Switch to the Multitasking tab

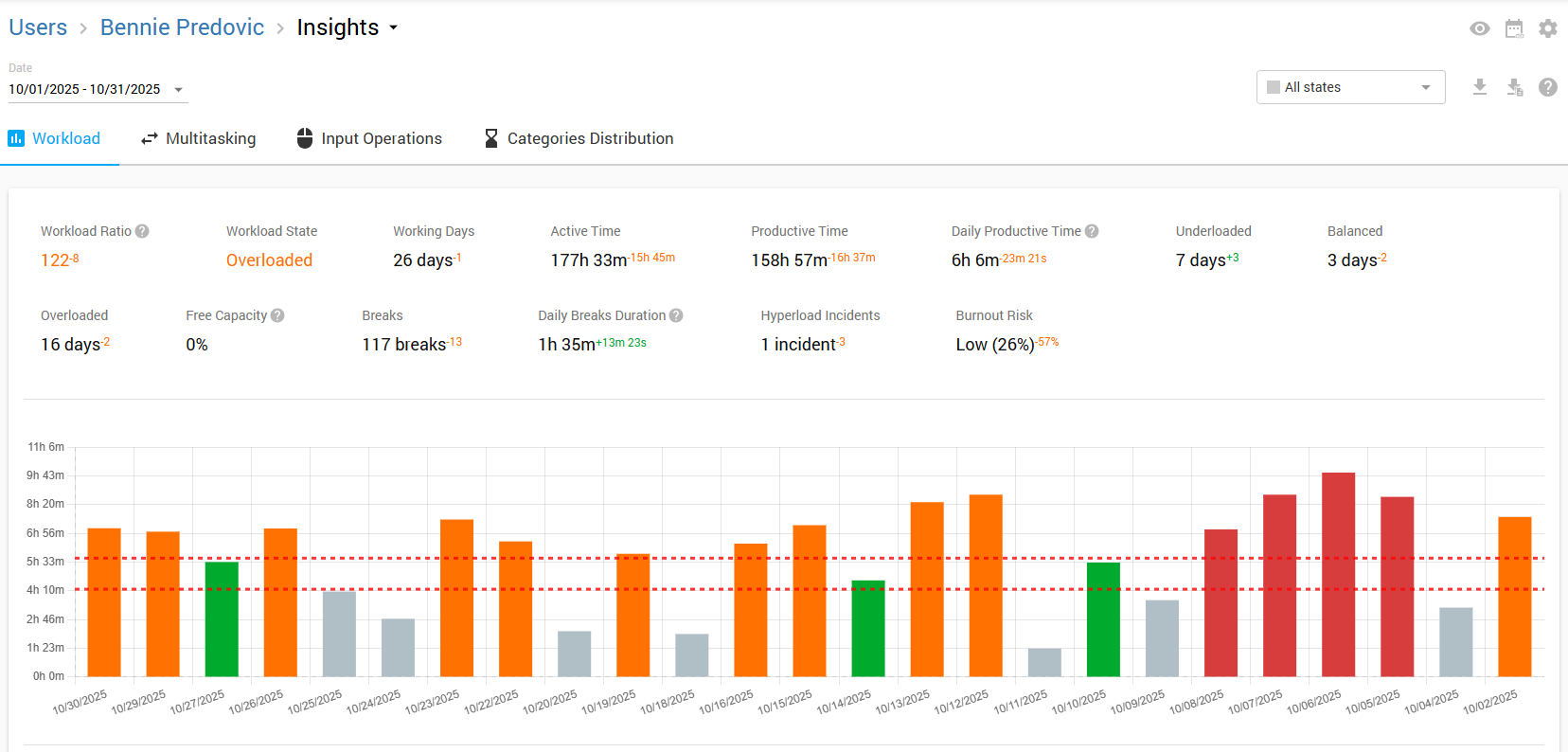199,138
